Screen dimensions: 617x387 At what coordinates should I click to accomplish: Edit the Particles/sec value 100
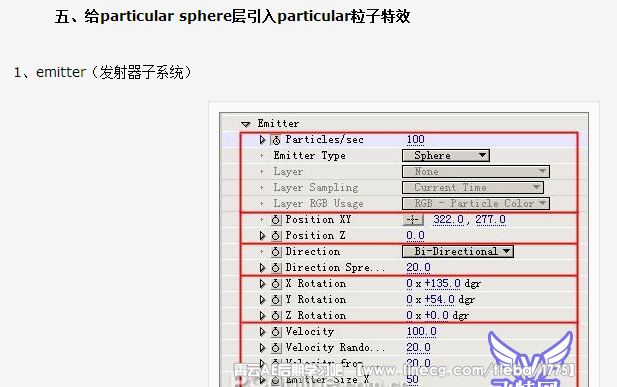[x=416, y=139]
